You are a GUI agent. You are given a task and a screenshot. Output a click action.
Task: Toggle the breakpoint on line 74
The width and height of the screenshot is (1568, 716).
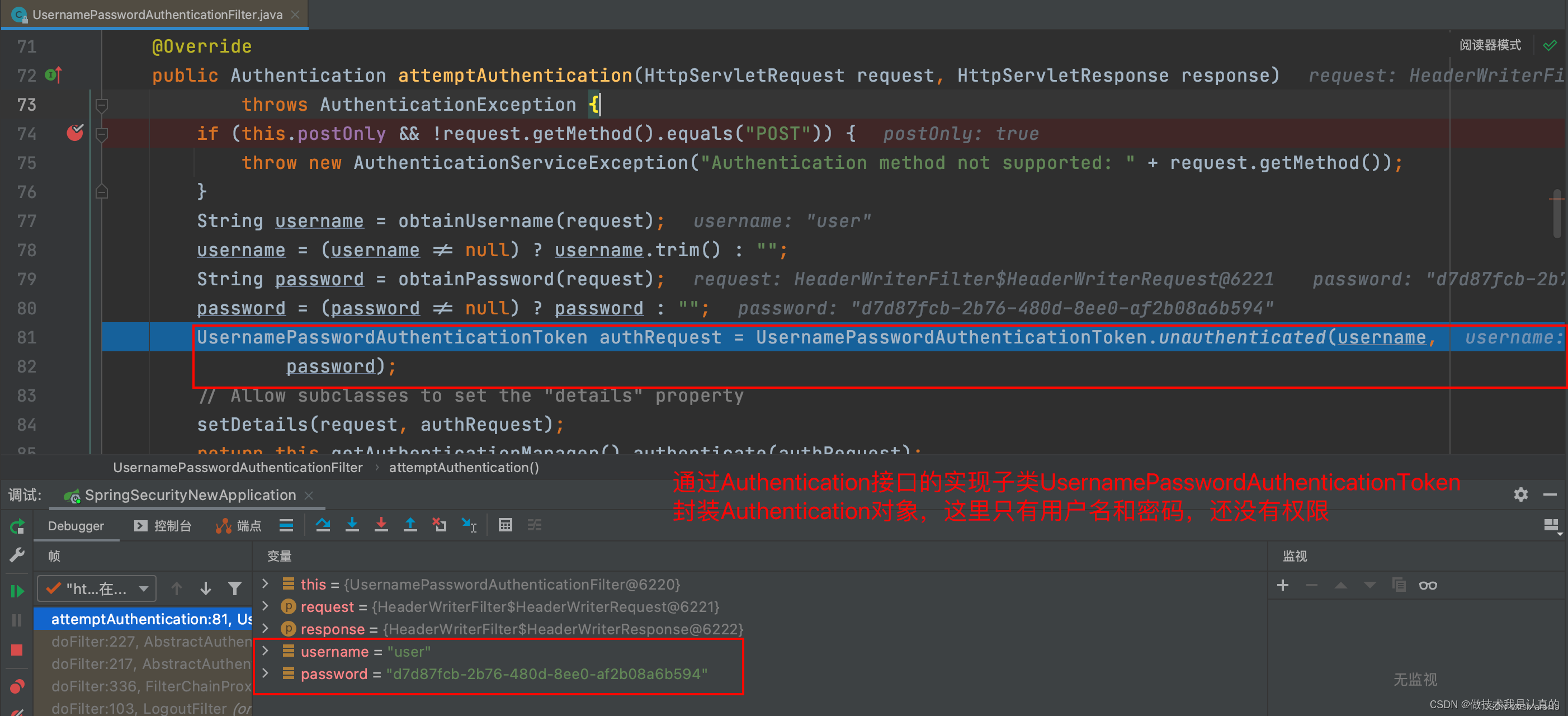point(75,133)
